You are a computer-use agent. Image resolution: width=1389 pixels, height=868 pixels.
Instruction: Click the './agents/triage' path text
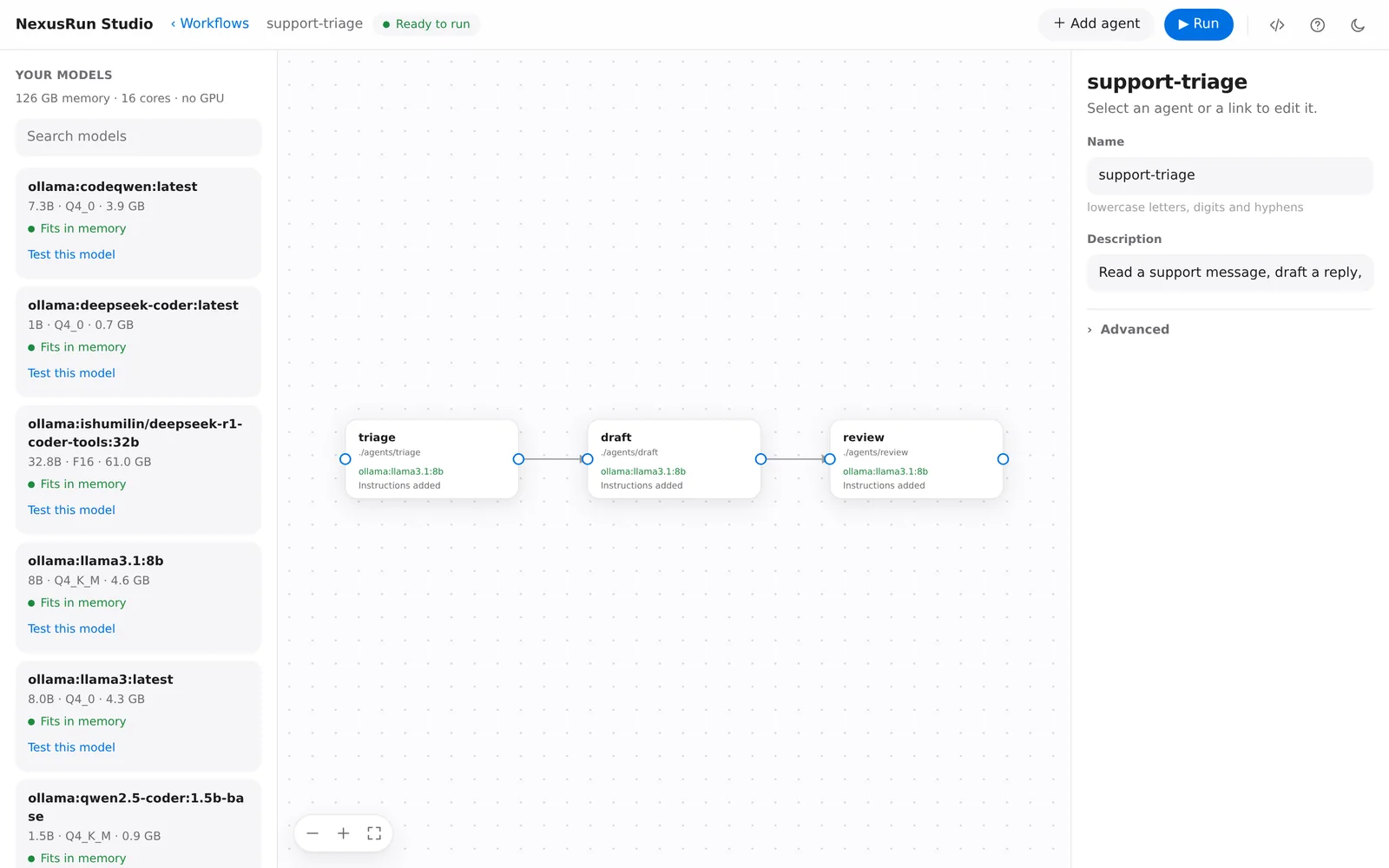coord(390,452)
